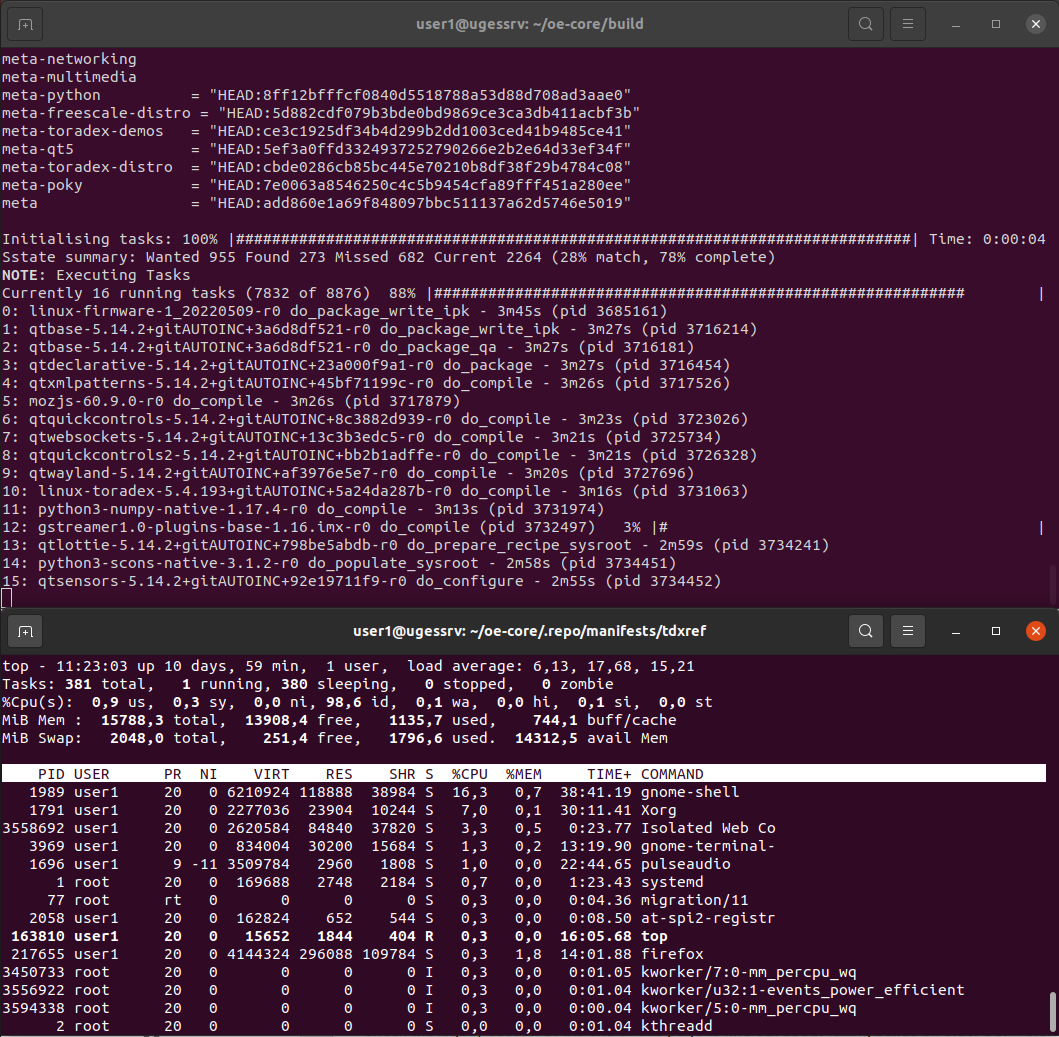
Task: Click the gstreamer 3% progress bar
Action: point(848,527)
